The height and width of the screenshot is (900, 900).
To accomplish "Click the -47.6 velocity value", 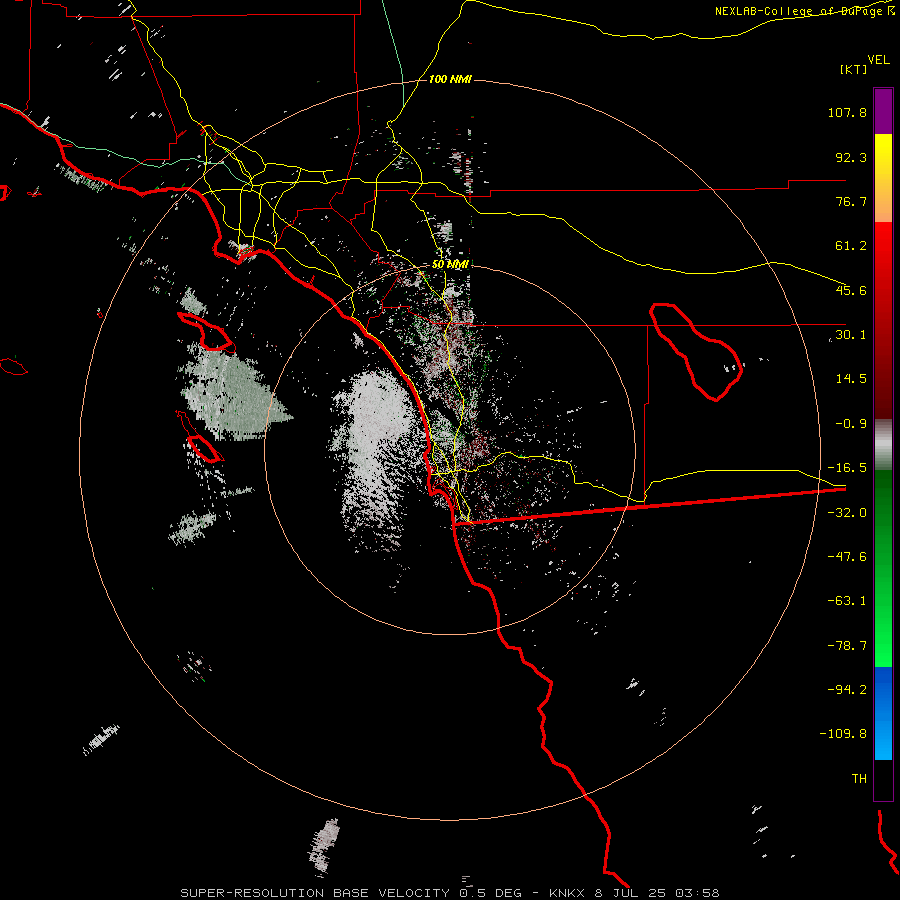I will pyautogui.click(x=847, y=557).
